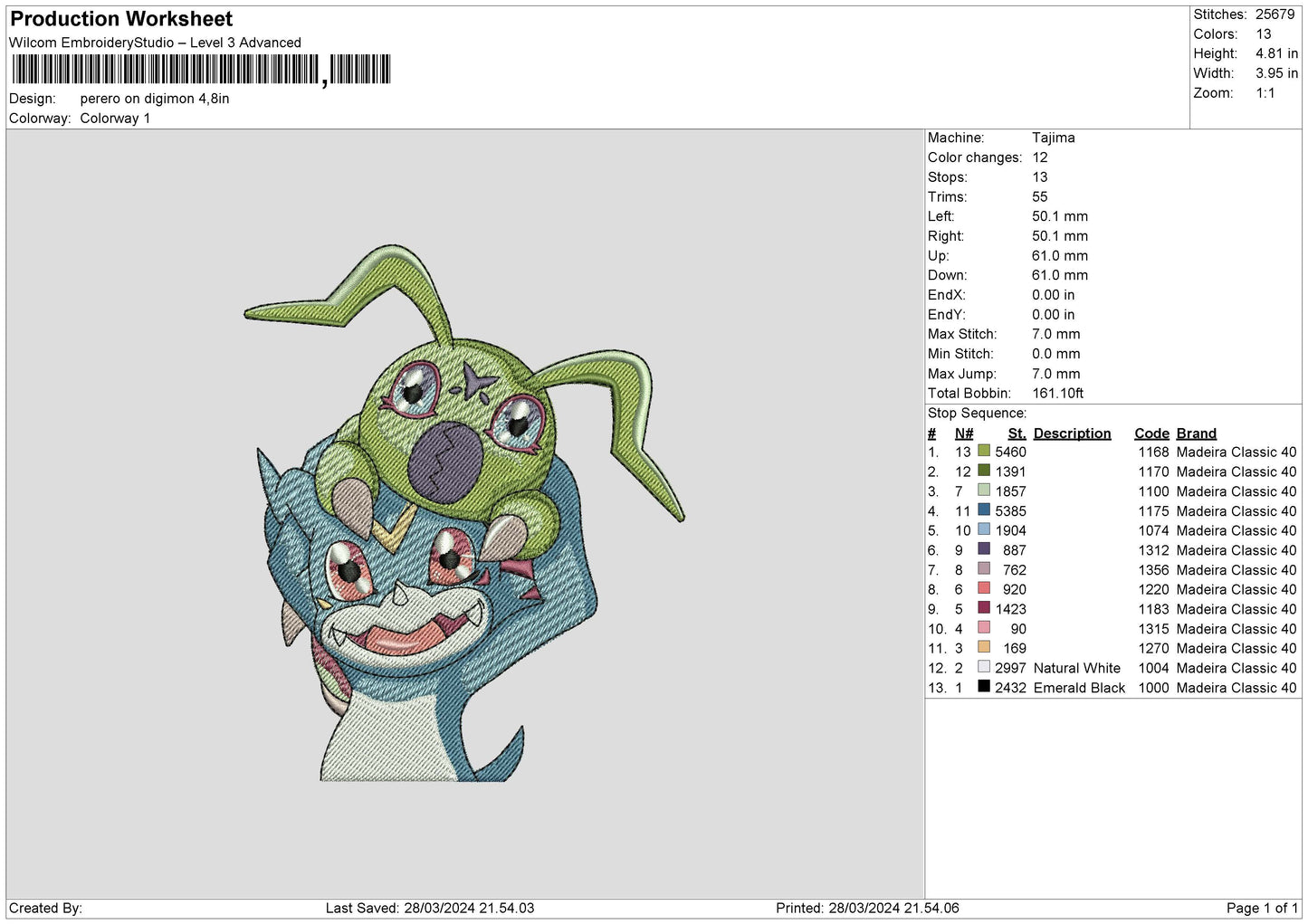Image resolution: width=1308 pixels, height=924 pixels.
Task: Click the tan orange swatch code 1270
Action: click(x=983, y=647)
